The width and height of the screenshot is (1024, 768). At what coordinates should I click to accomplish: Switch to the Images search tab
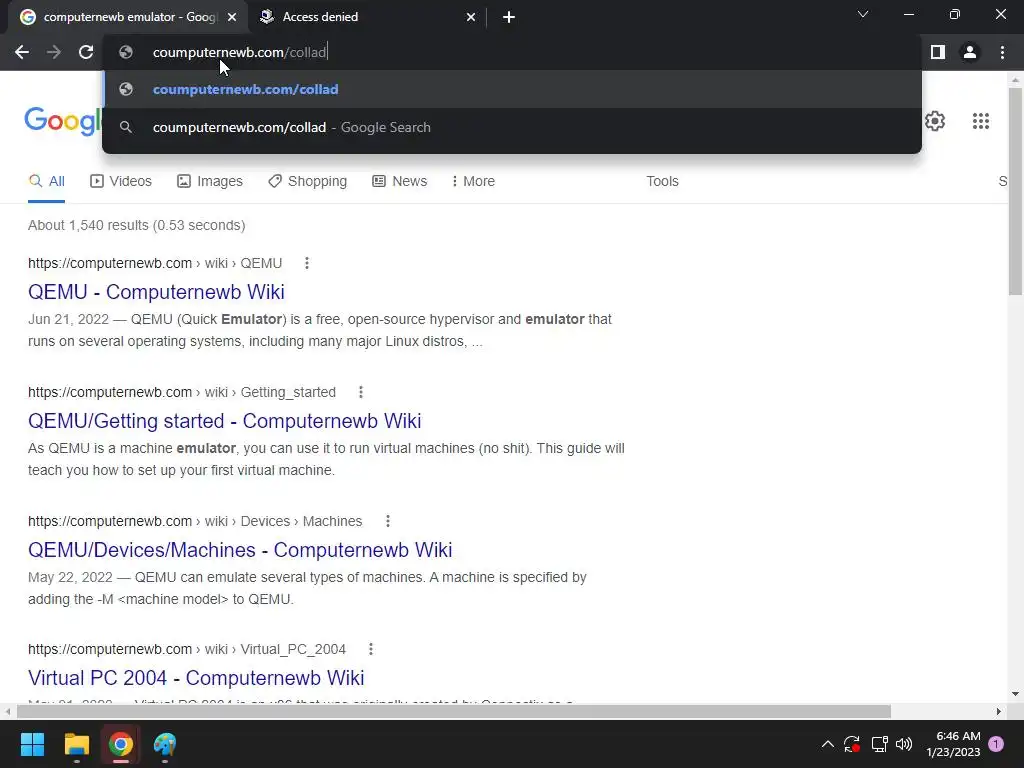210,182
